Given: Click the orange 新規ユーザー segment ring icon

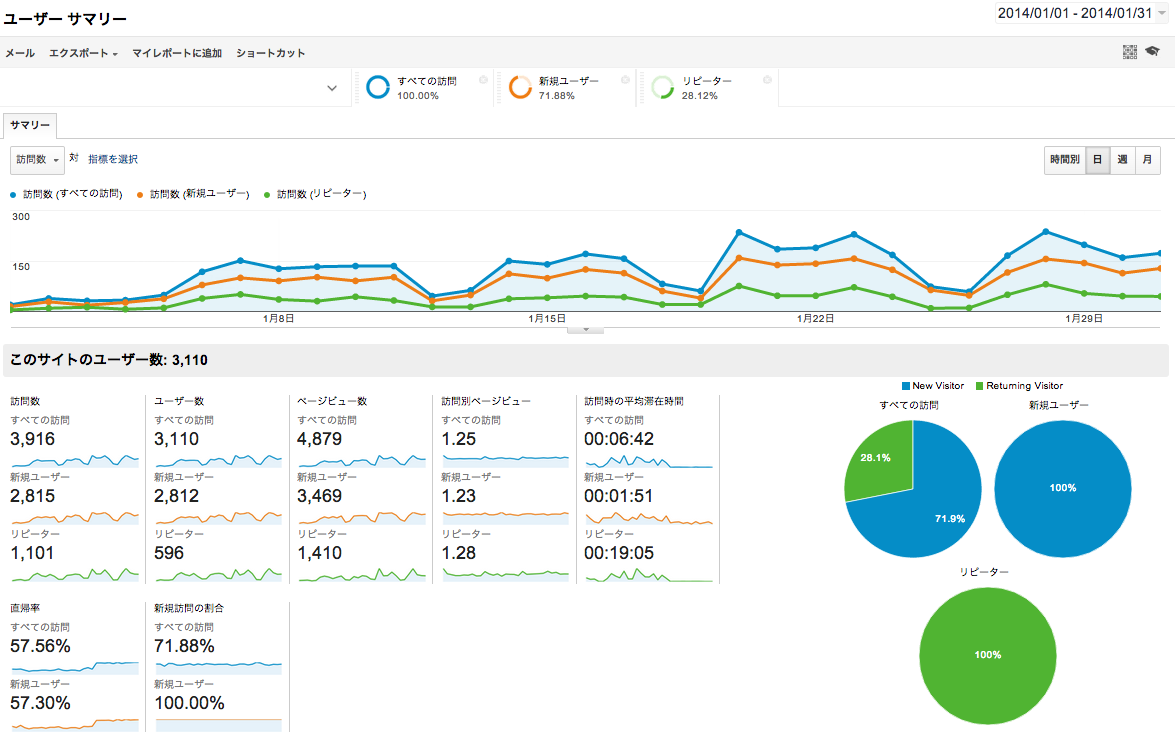Looking at the screenshot, I should click(520, 87).
